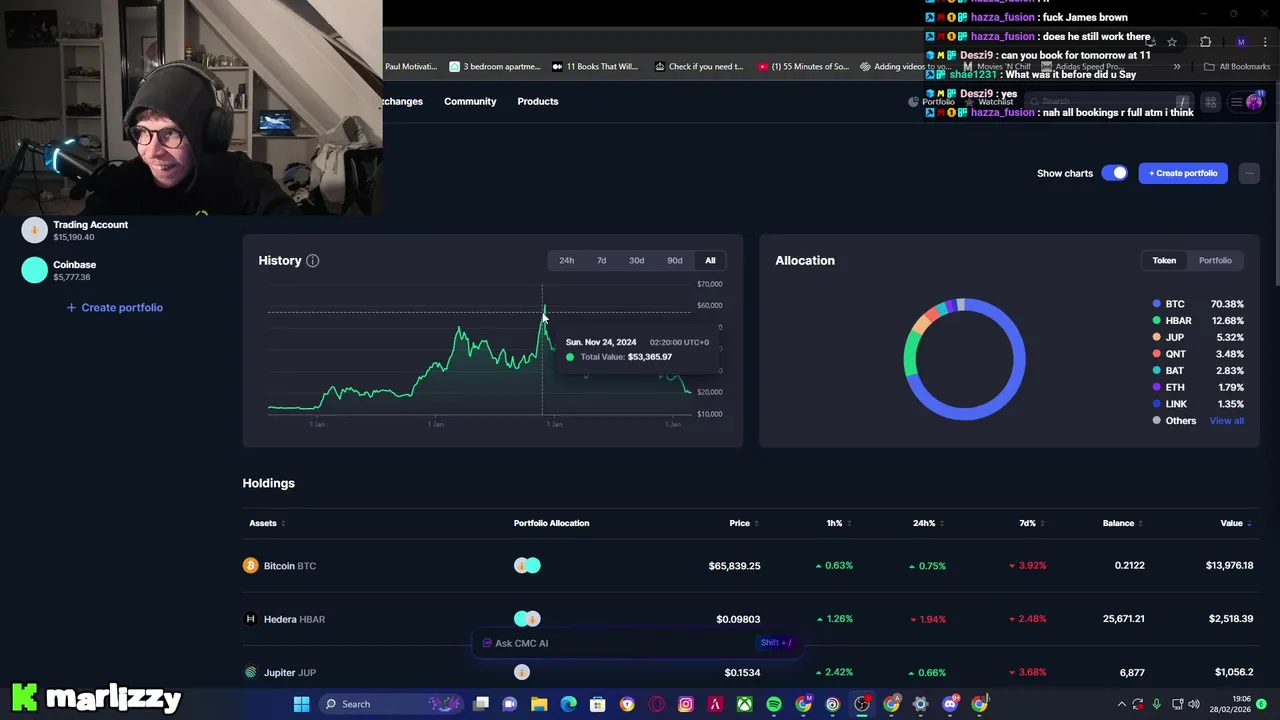Click the Bitcoin coin logo in Holdings
The image size is (1280, 720).
(250, 566)
